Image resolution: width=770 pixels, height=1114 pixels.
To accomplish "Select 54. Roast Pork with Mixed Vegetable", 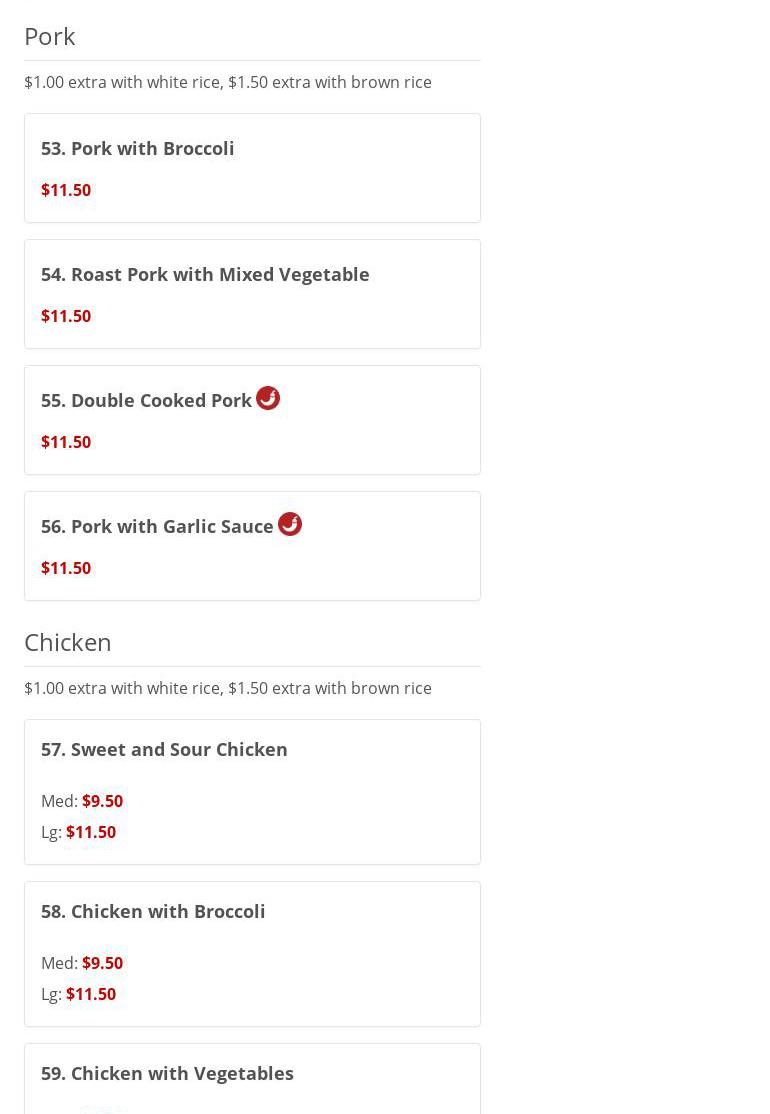I will click(x=205, y=274).
